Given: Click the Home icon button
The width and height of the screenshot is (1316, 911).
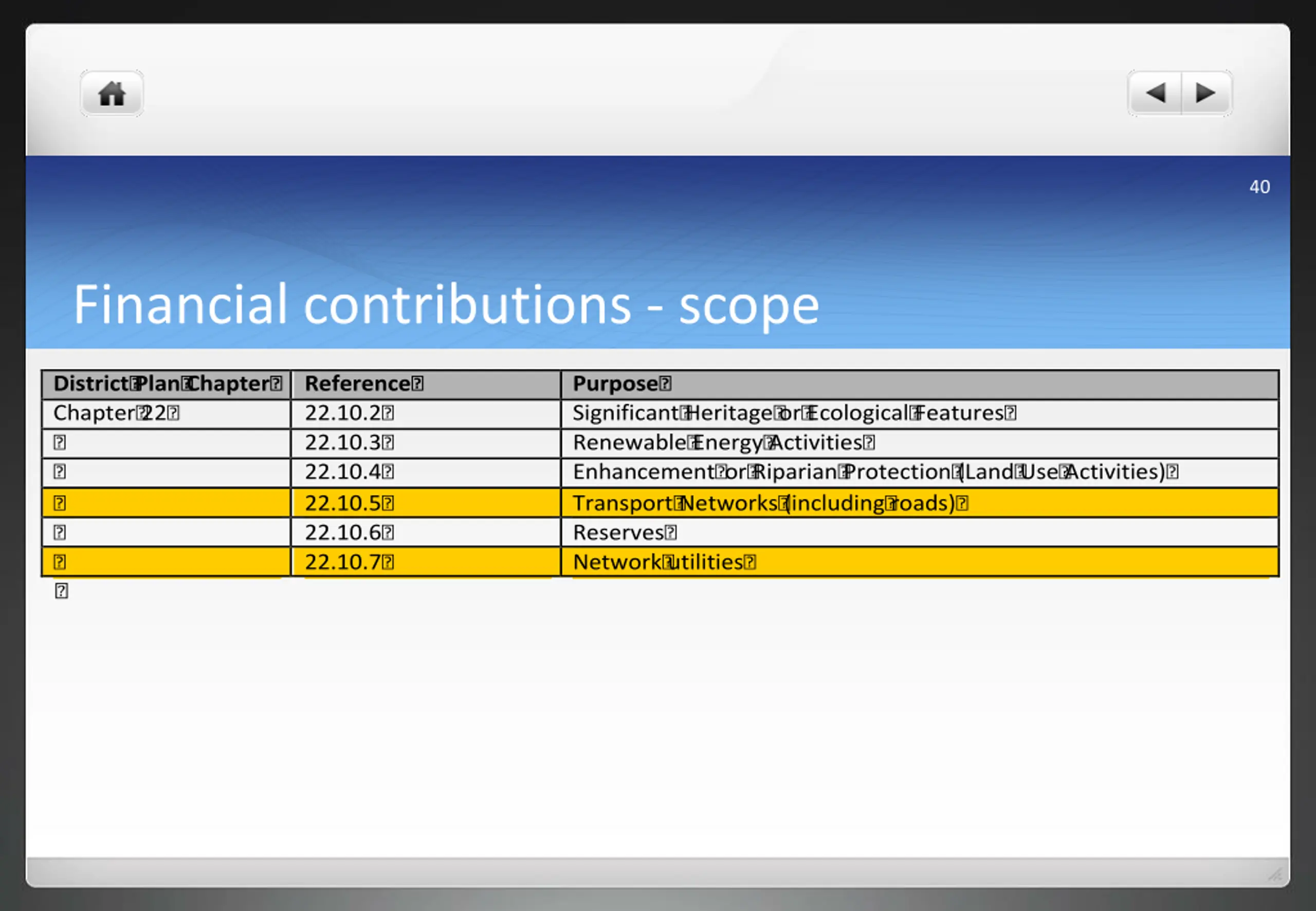Looking at the screenshot, I should tap(111, 94).
